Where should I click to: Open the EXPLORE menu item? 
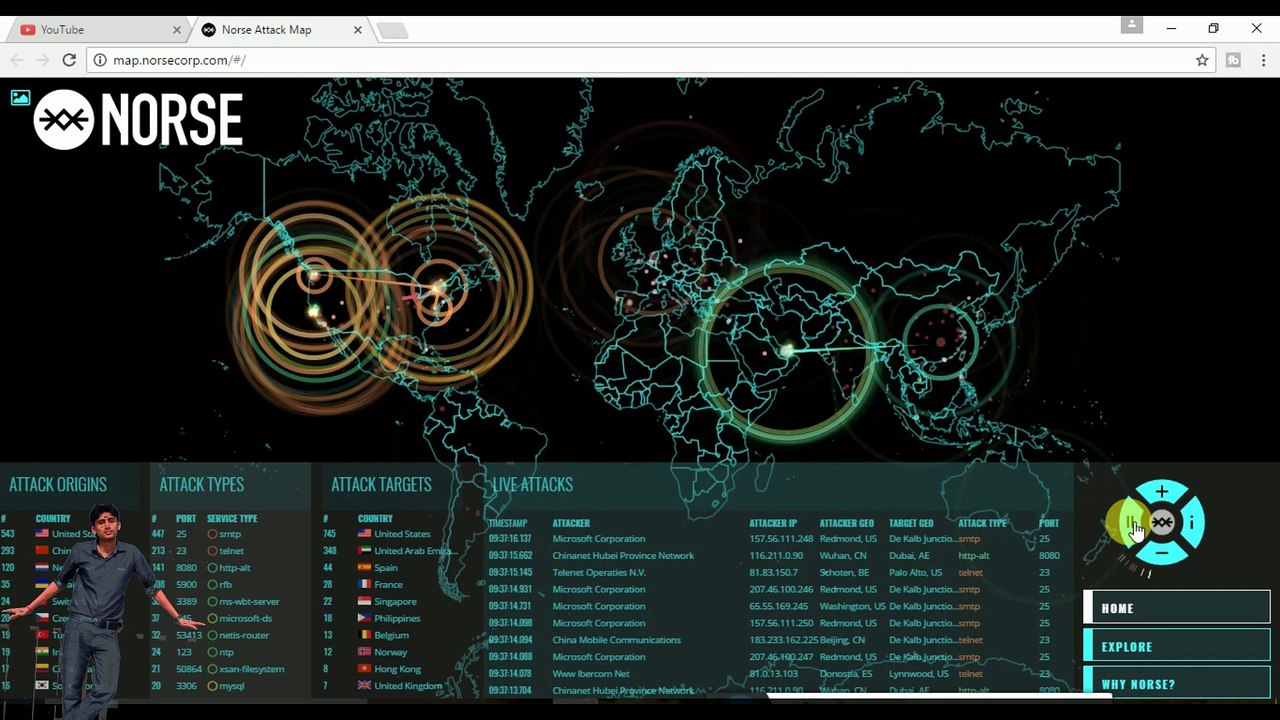coord(1177,646)
